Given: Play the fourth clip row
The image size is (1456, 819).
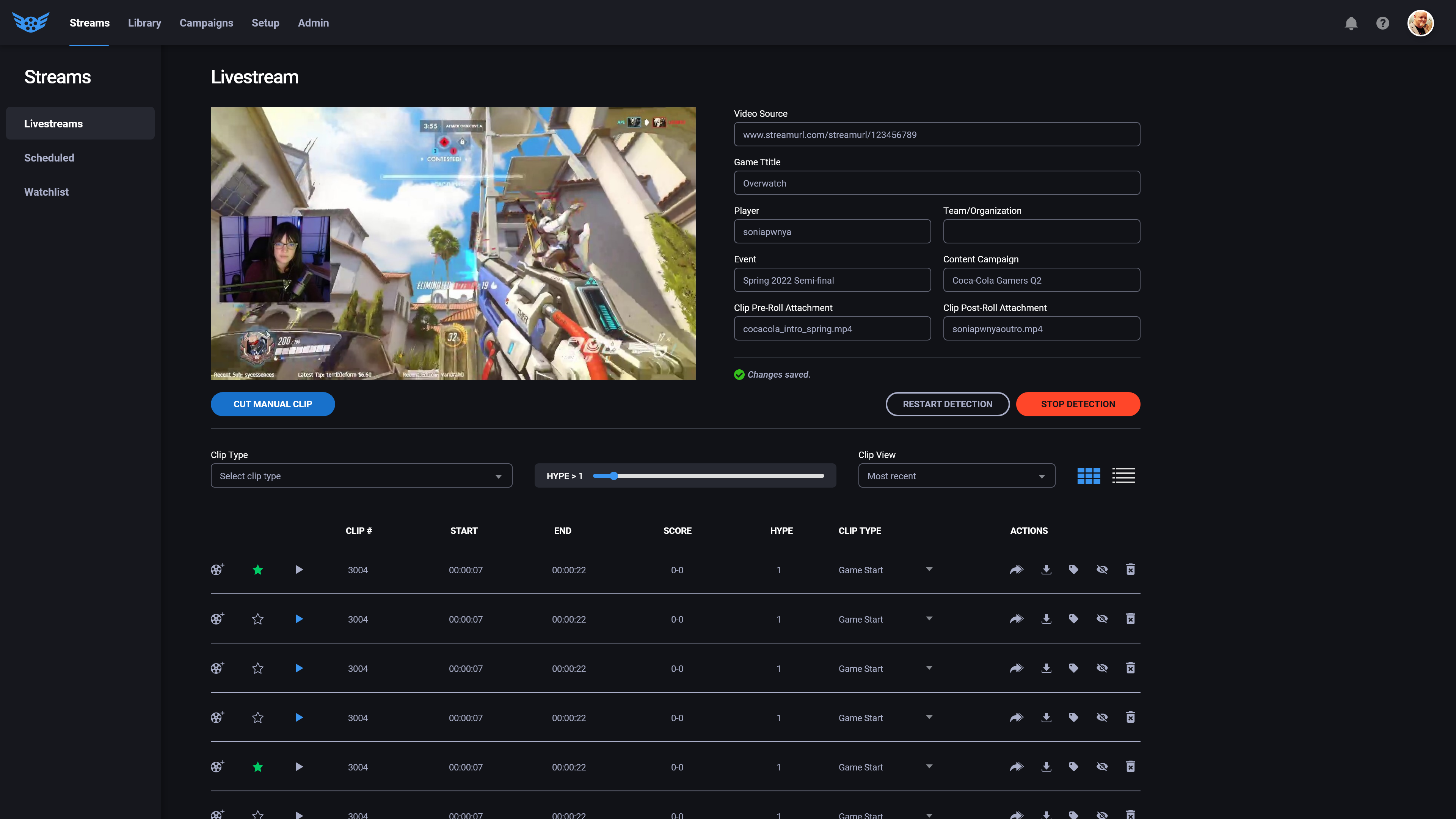Looking at the screenshot, I should point(299,717).
